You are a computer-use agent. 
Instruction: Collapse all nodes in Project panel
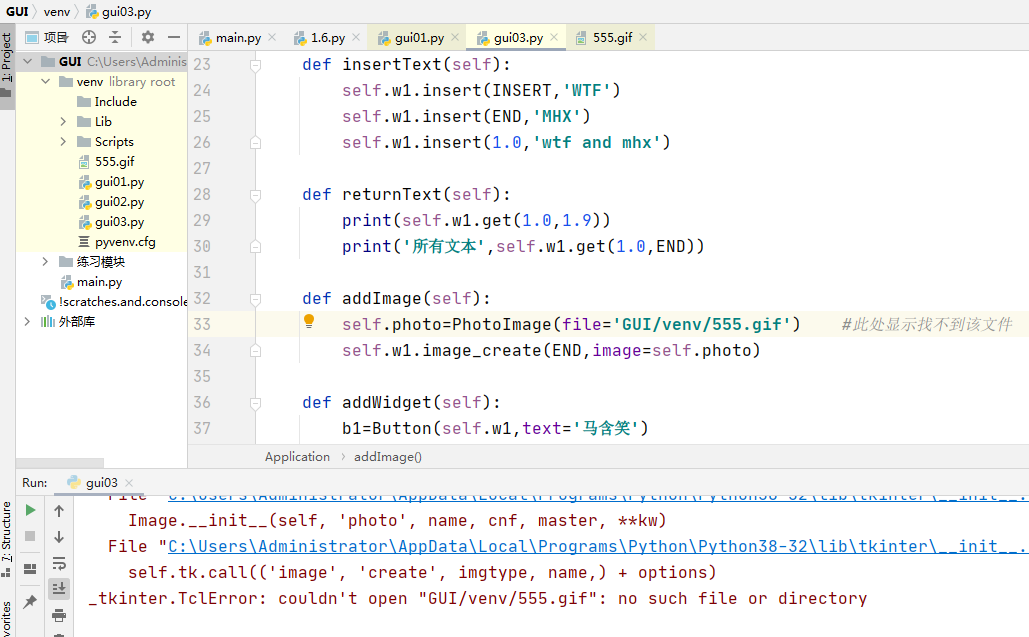click(x=115, y=37)
